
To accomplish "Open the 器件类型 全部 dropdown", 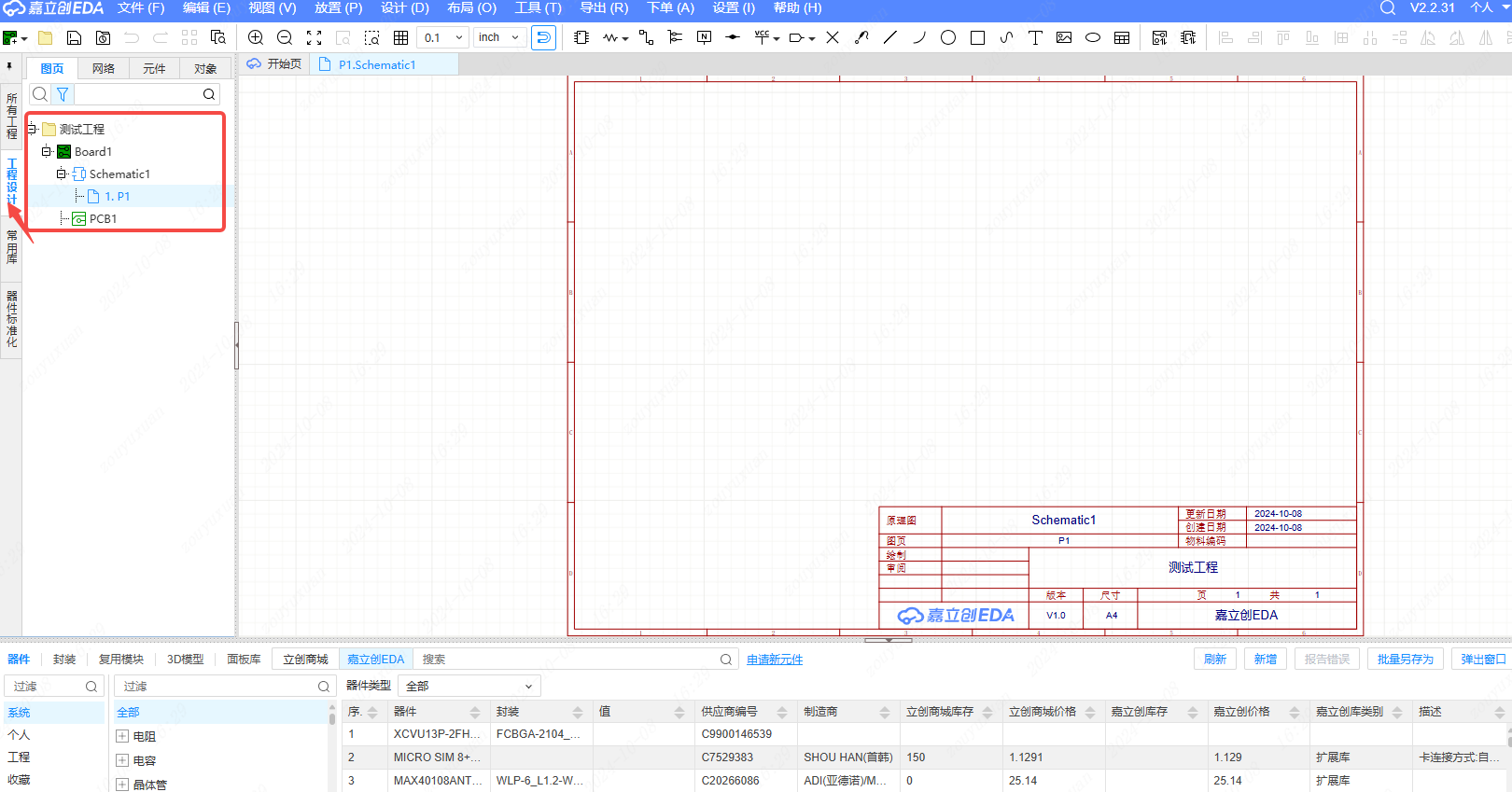I will pyautogui.click(x=469, y=686).
